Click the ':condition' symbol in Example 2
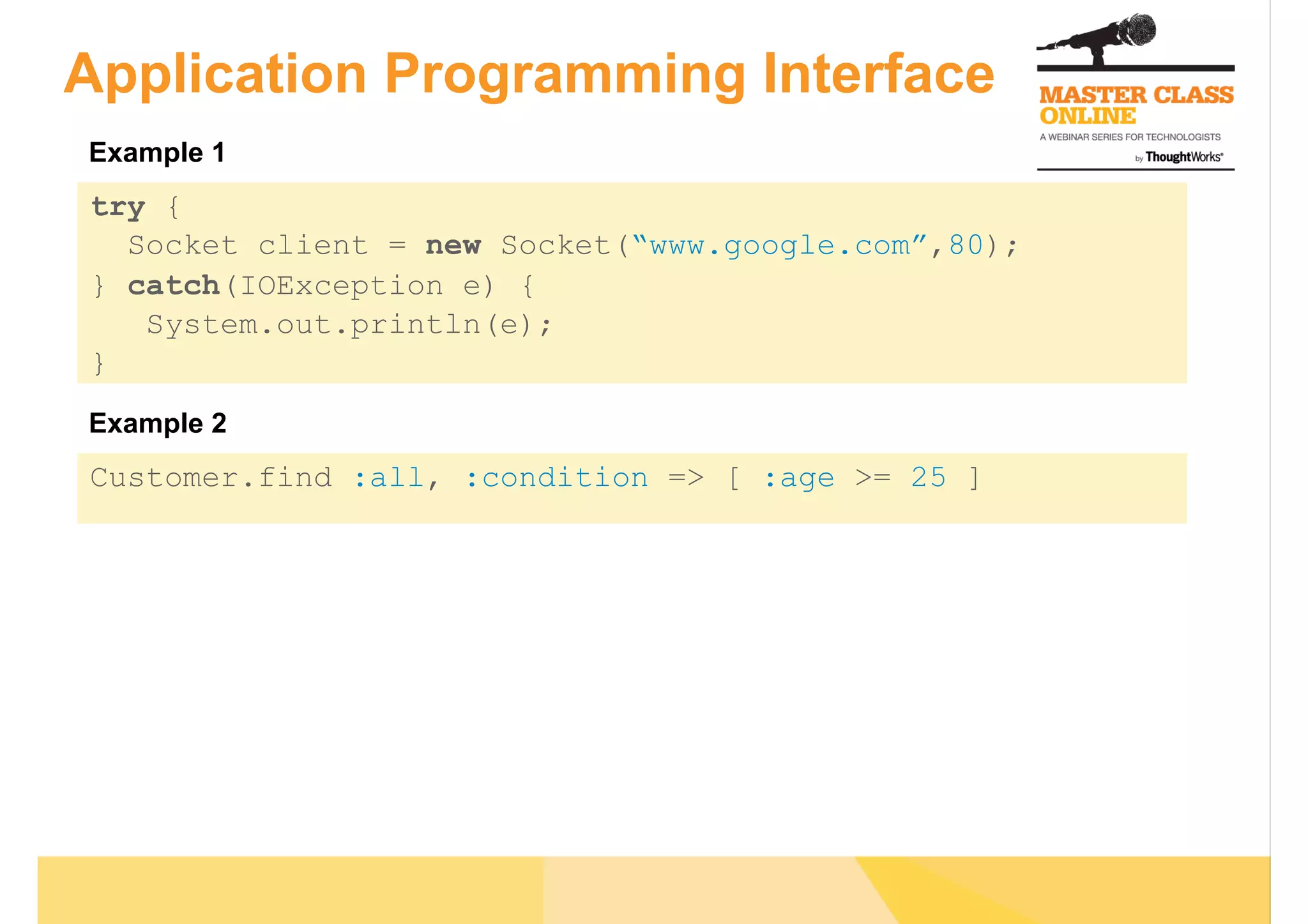 pyautogui.click(x=557, y=478)
